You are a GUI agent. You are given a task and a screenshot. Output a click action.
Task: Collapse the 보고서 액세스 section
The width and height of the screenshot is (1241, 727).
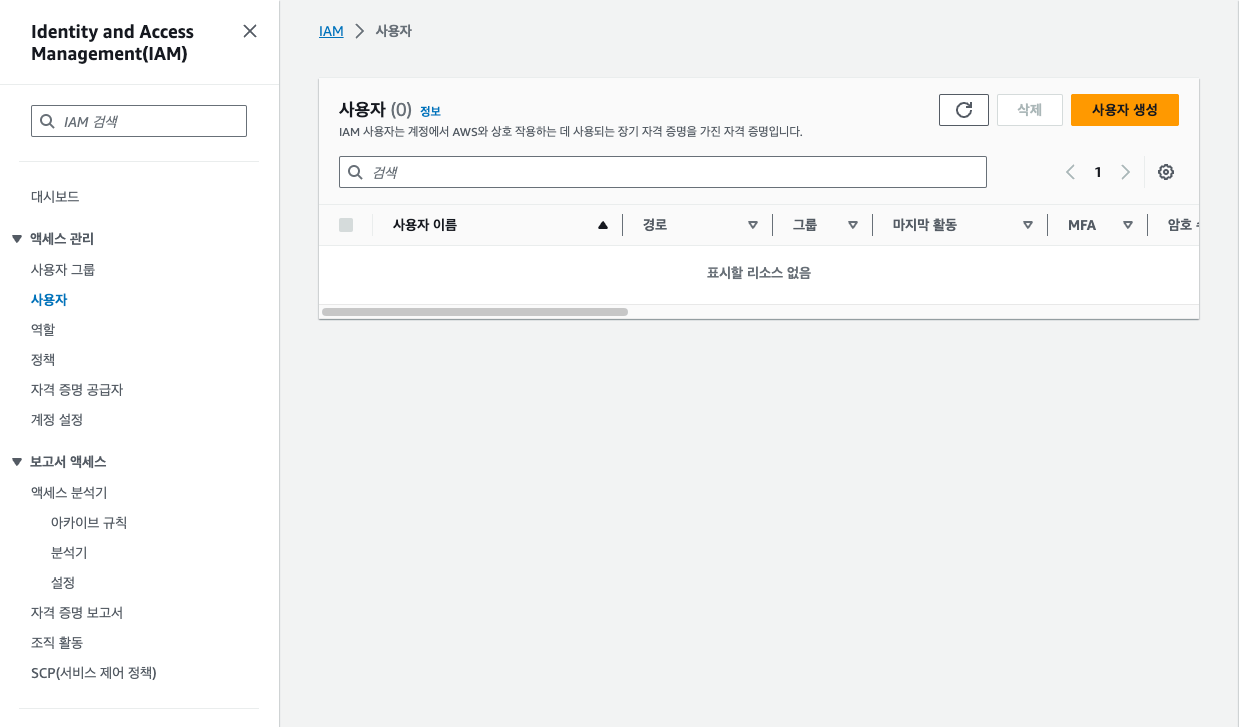click(x=17, y=462)
